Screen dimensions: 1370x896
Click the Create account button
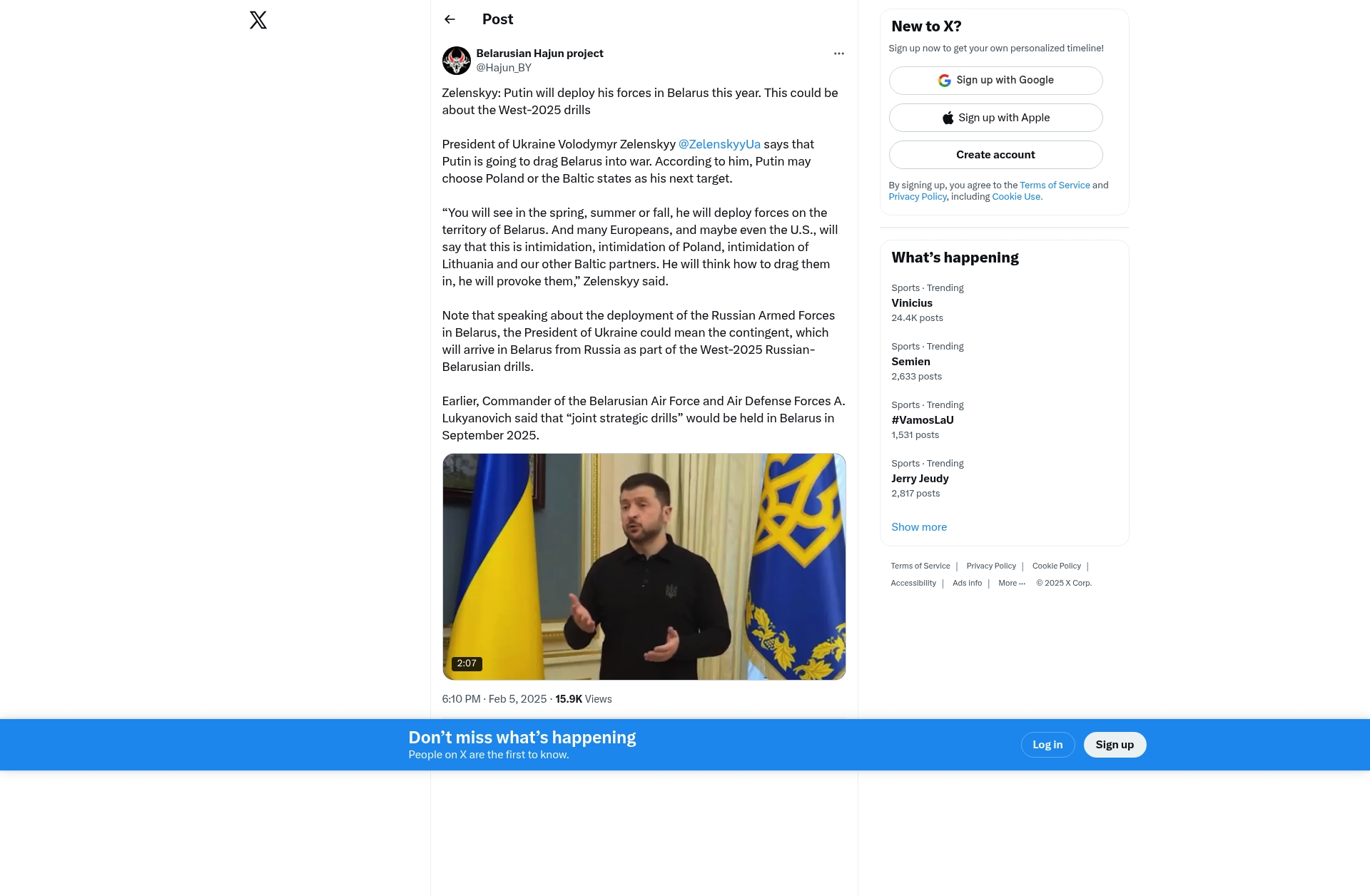point(995,155)
